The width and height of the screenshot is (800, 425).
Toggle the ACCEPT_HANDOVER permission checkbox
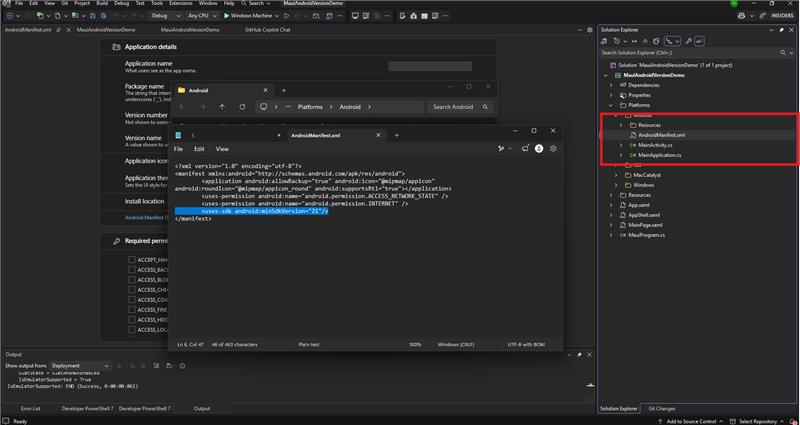coord(132,260)
